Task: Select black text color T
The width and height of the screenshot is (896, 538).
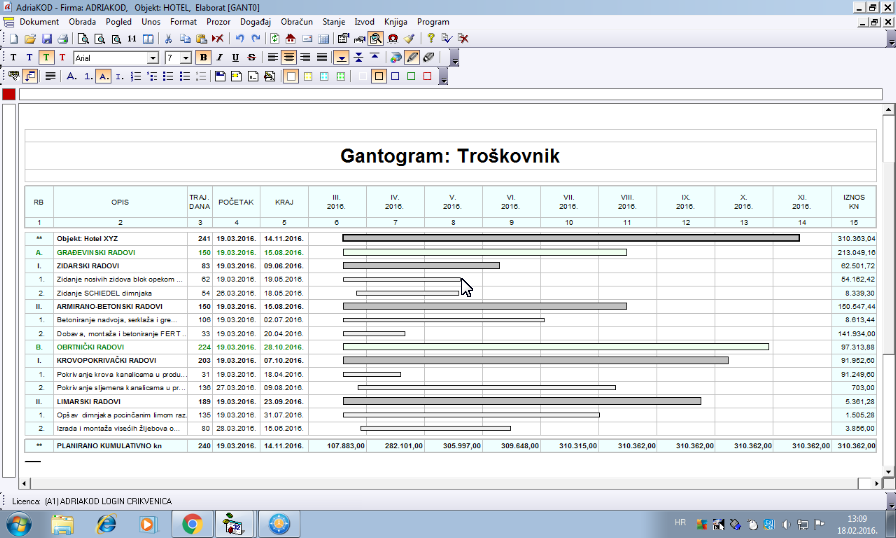Action: coord(14,58)
